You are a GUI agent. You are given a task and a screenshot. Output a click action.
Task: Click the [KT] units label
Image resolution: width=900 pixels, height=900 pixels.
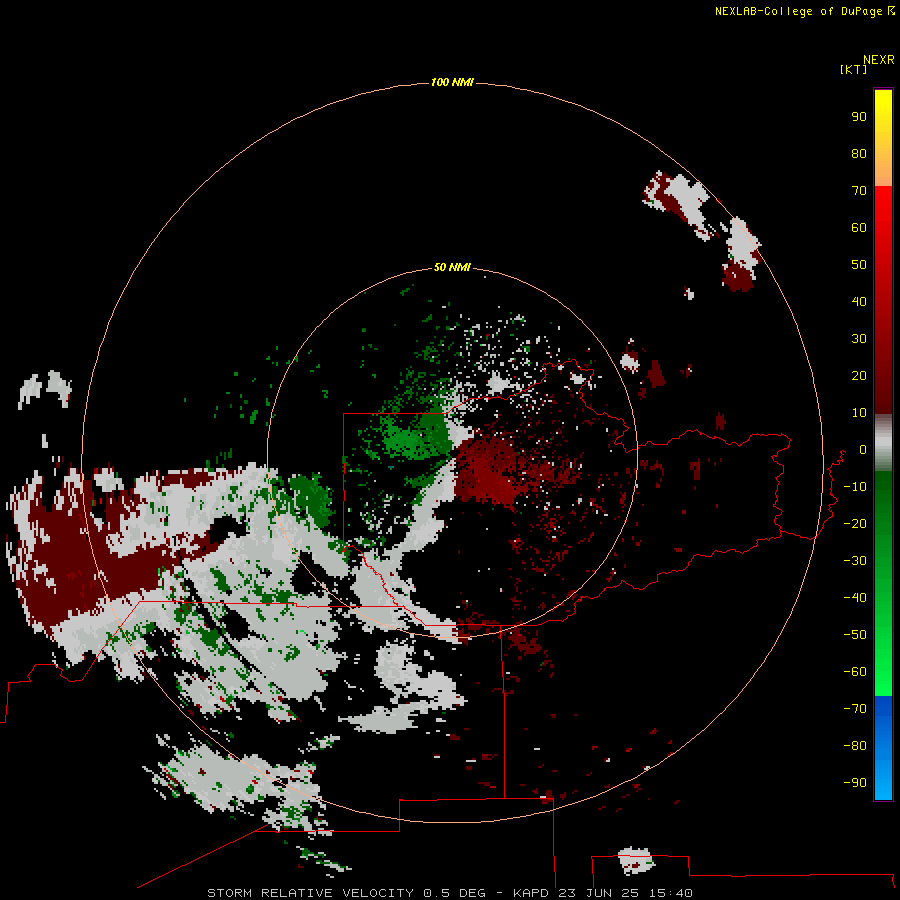[853, 69]
